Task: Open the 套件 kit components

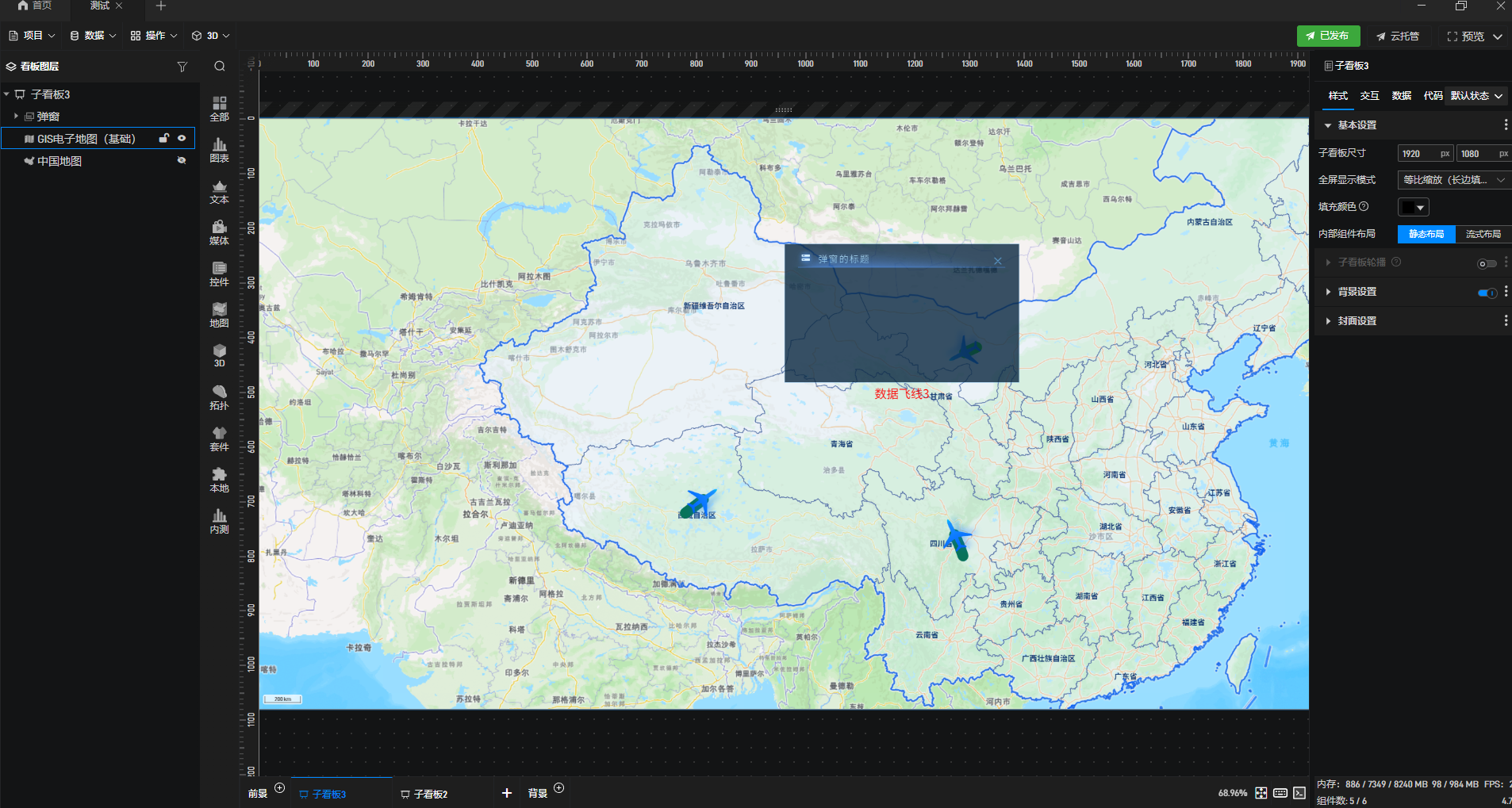Action: coord(220,438)
